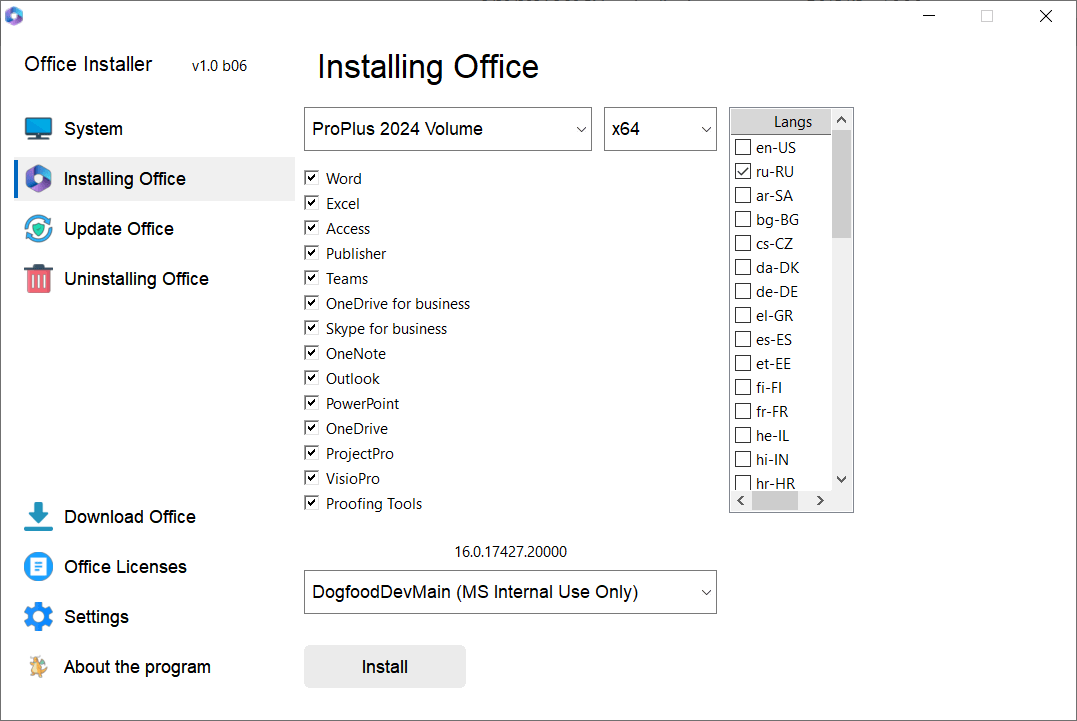The height and width of the screenshot is (721, 1077).
Task: Toggle the OneDrive checkbox
Action: 311,427
